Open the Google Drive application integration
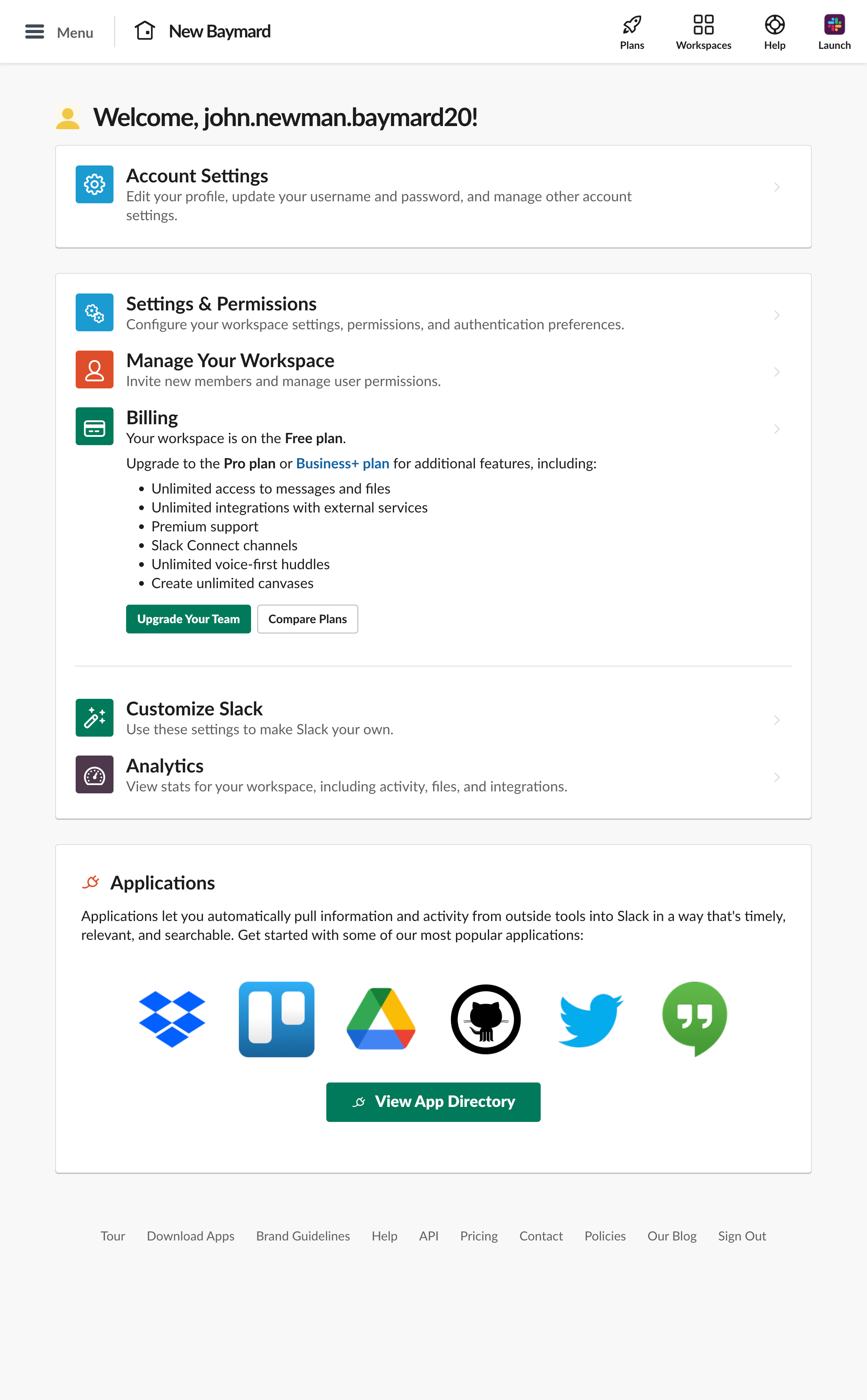The width and height of the screenshot is (867, 1400). [381, 1018]
